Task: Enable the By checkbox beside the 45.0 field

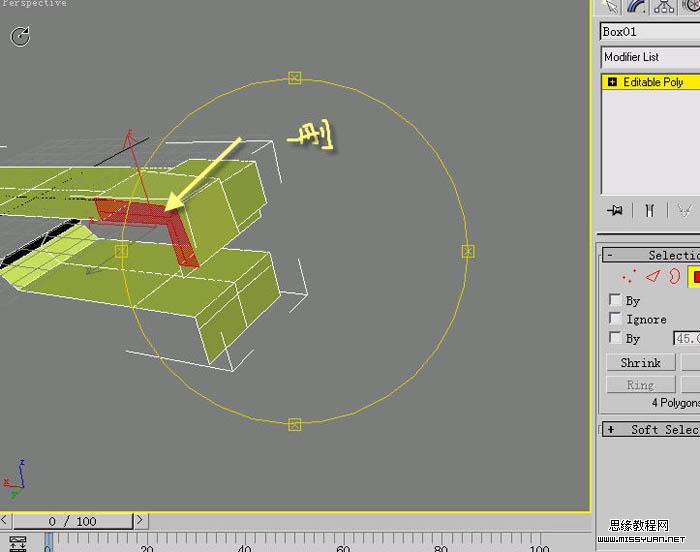Action: pyautogui.click(x=615, y=337)
